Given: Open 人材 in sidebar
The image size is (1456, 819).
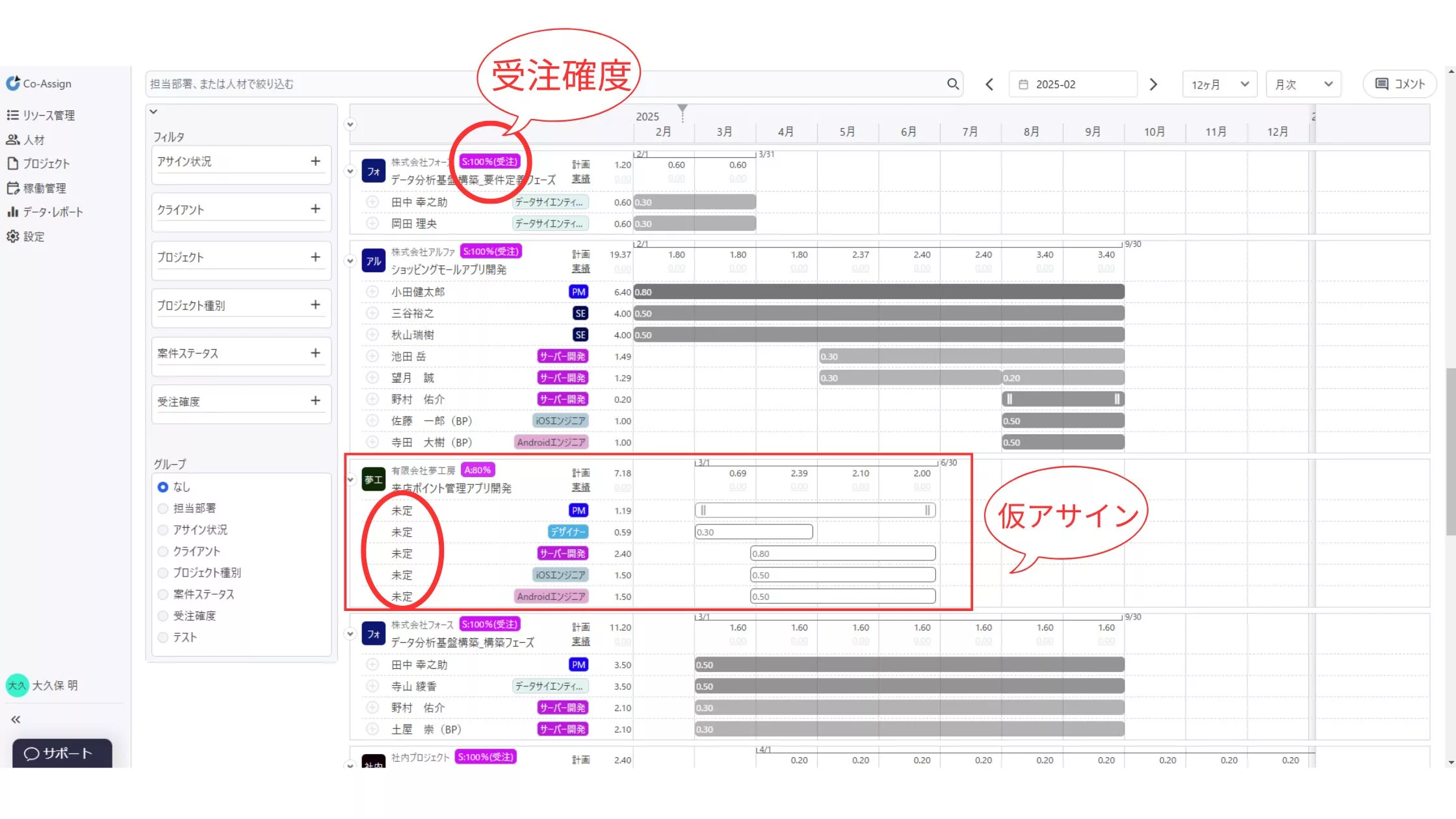Looking at the screenshot, I should [x=25, y=140].
